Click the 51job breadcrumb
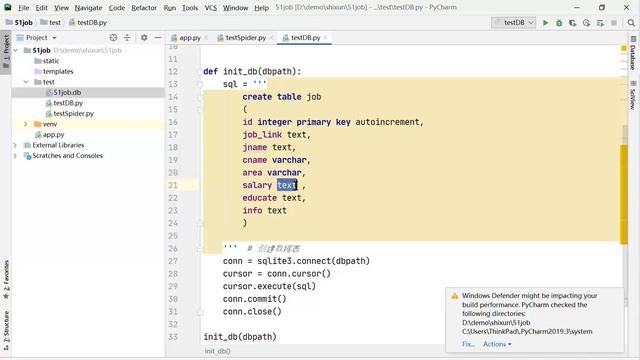Screen dimensions: 640x360 [19, 23]
